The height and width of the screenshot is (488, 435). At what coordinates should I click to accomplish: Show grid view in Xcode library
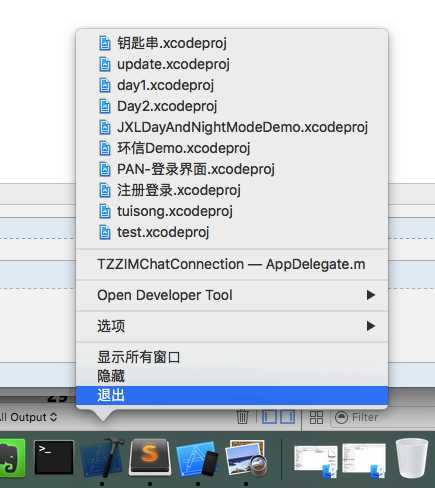316,417
